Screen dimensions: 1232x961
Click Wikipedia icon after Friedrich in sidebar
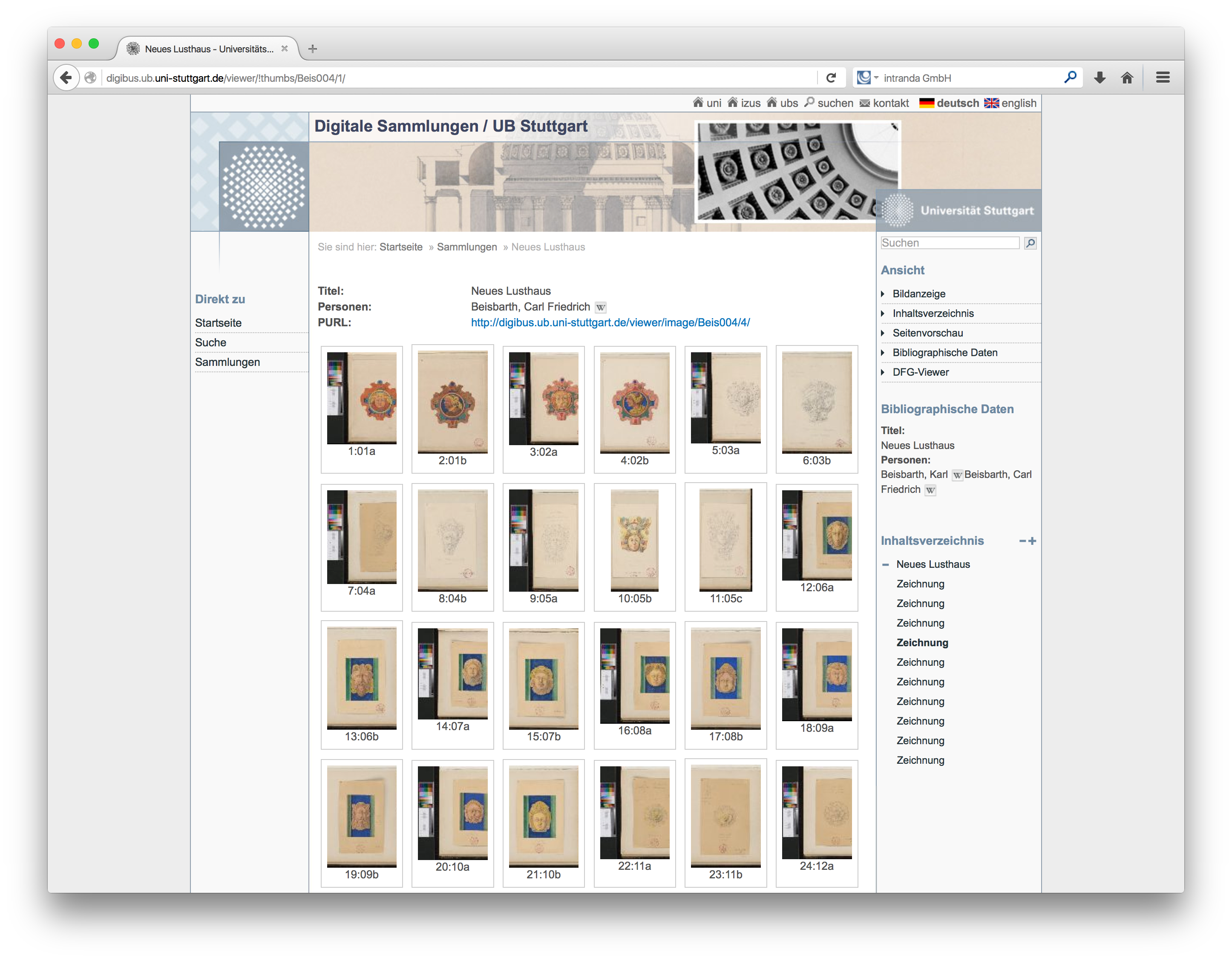[x=930, y=490]
